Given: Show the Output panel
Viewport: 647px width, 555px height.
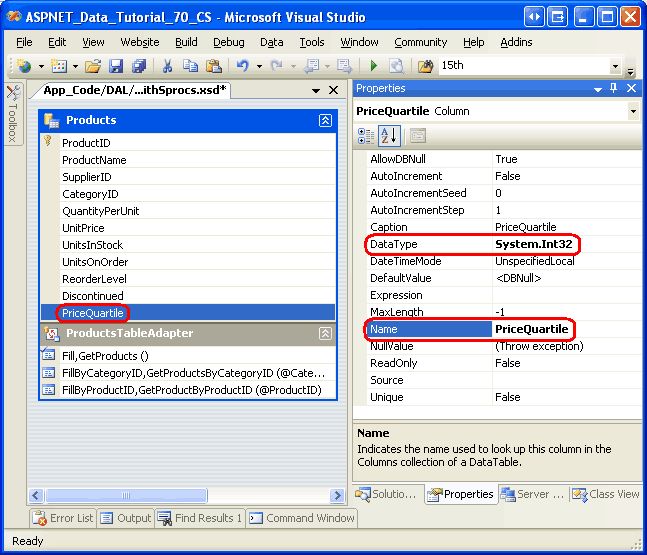Looking at the screenshot, I should [x=126, y=518].
